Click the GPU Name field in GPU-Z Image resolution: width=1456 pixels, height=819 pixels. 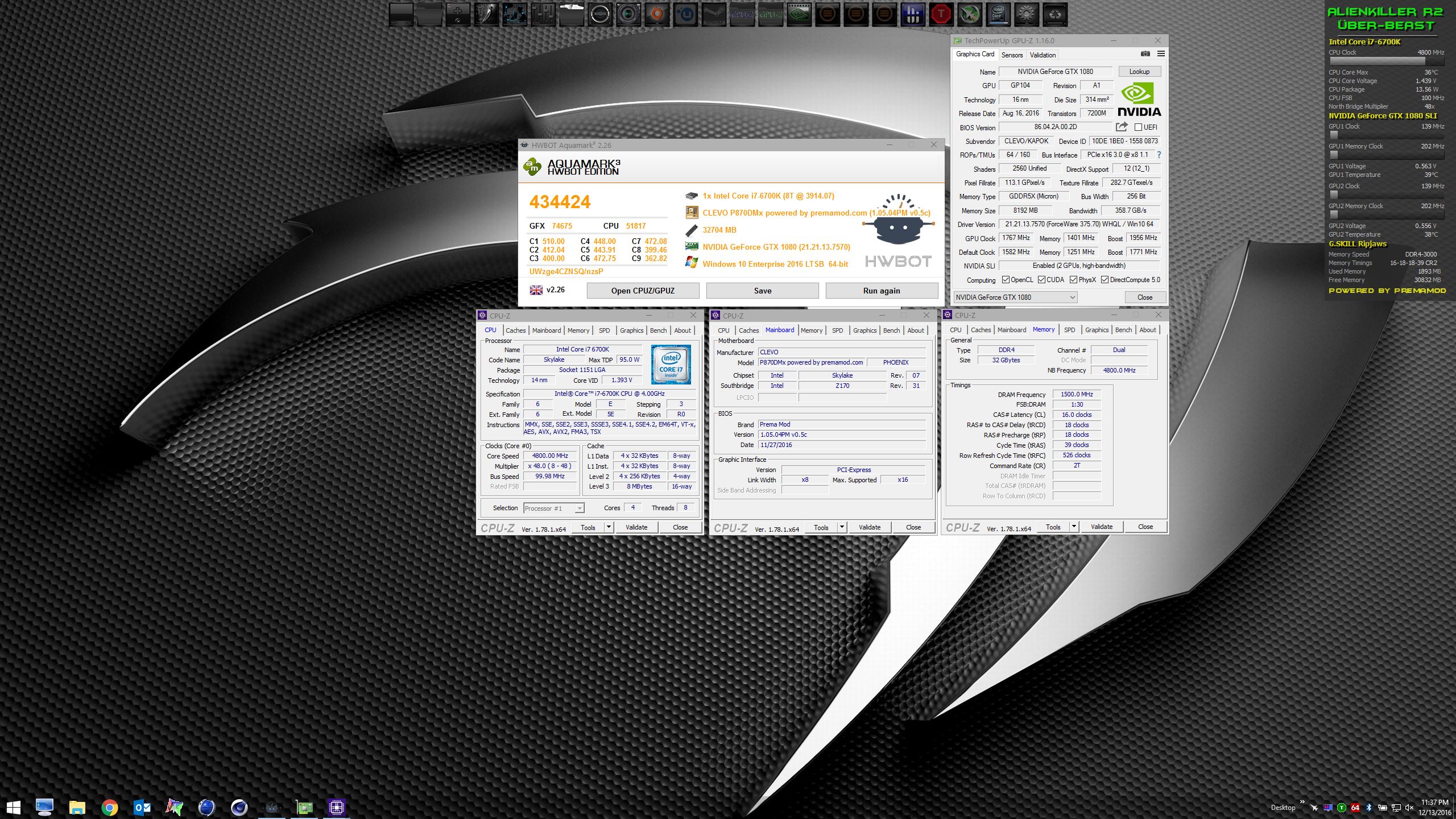coord(1056,72)
